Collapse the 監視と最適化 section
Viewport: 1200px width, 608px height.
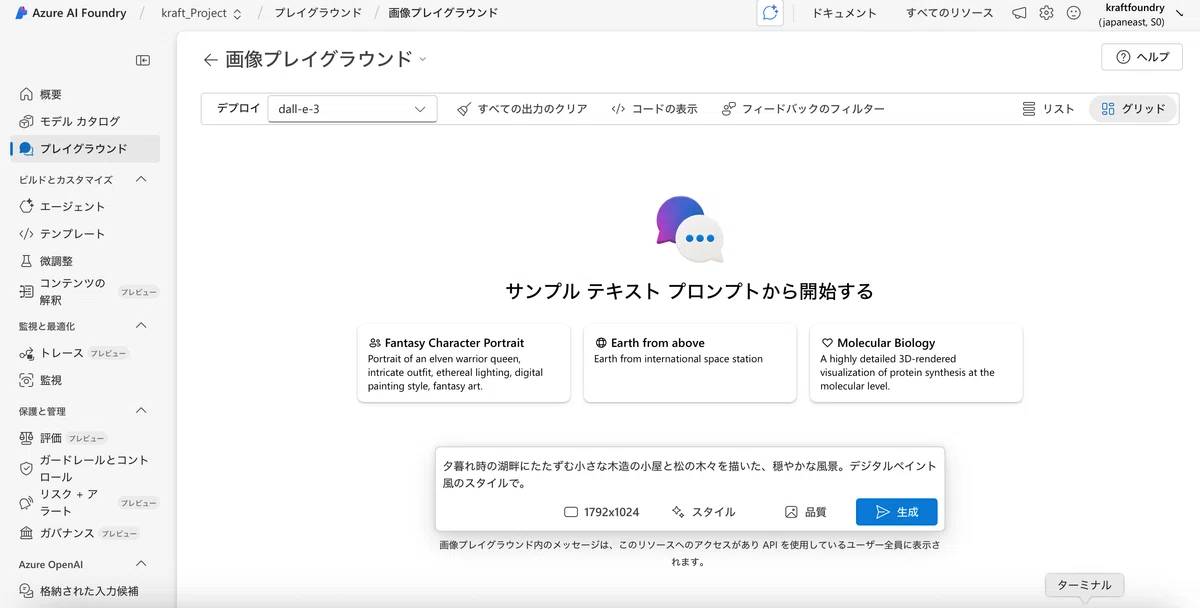(141, 326)
